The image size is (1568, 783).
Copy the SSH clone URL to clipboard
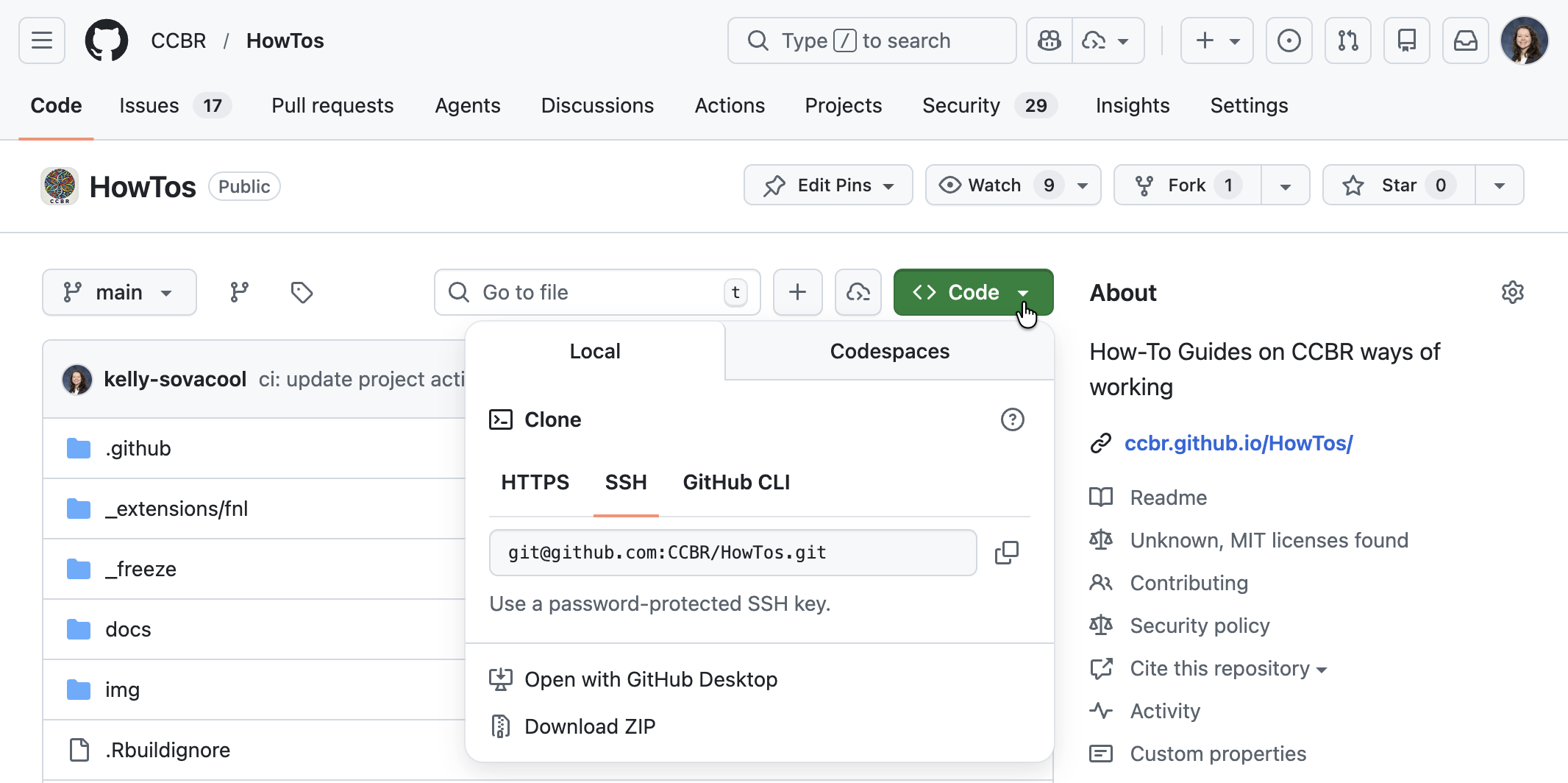[x=1006, y=553]
